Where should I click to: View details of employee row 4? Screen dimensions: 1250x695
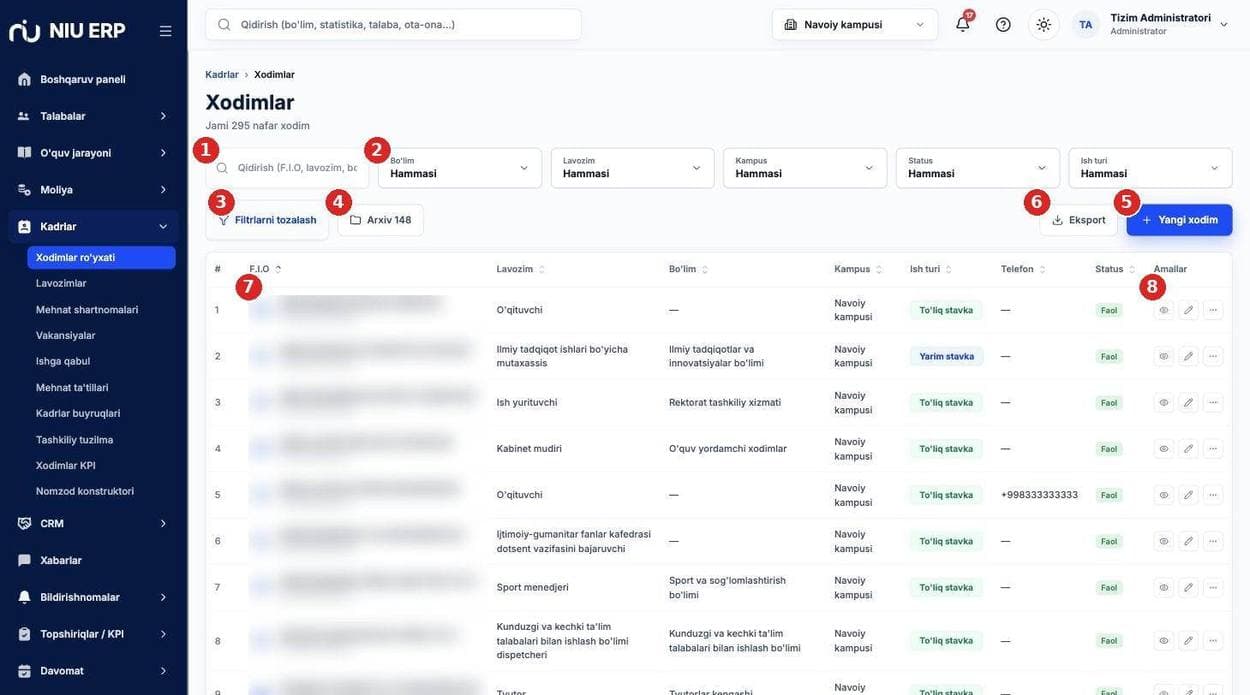(x=1164, y=449)
